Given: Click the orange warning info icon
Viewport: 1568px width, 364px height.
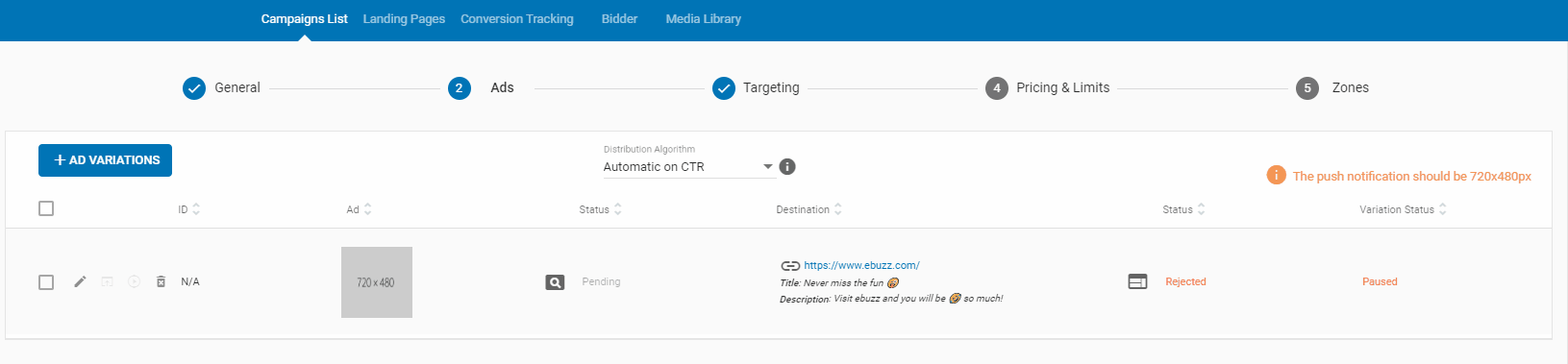Looking at the screenshot, I should pos(1276,175).
